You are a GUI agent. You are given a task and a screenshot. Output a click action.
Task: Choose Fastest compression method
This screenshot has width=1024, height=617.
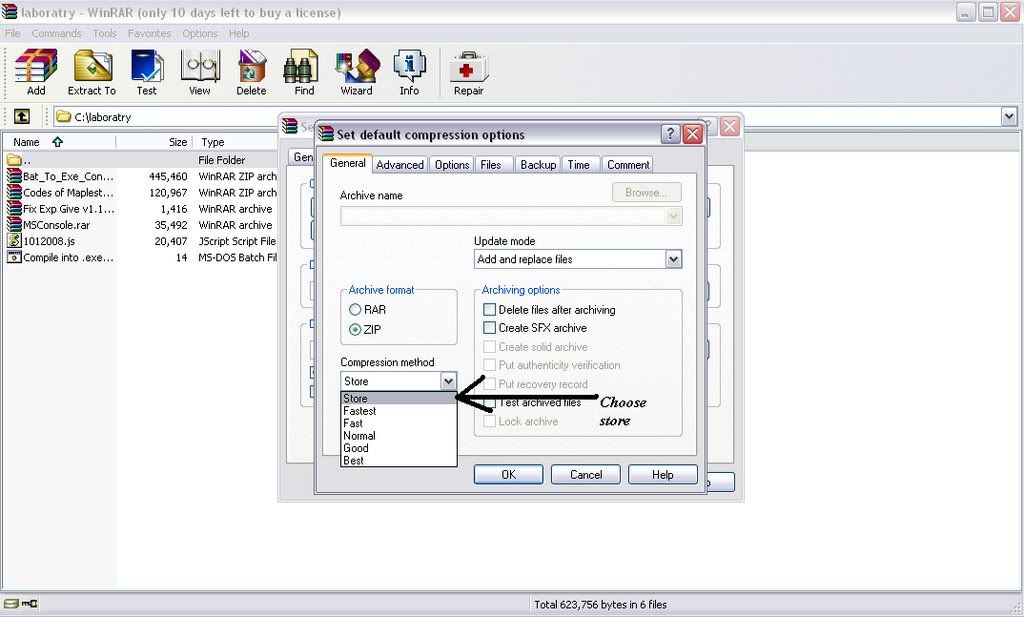point(398,411)
